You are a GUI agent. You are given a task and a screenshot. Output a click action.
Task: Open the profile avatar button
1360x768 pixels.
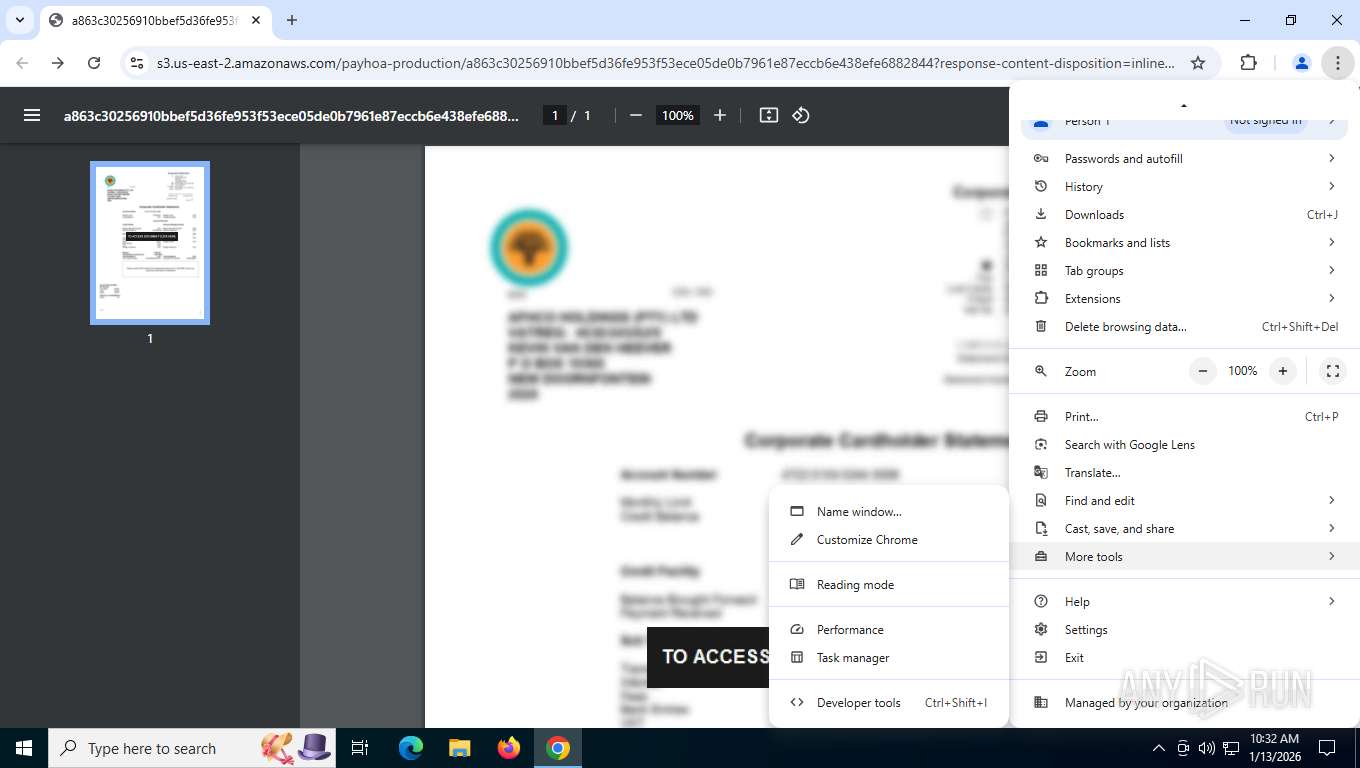1301,63
